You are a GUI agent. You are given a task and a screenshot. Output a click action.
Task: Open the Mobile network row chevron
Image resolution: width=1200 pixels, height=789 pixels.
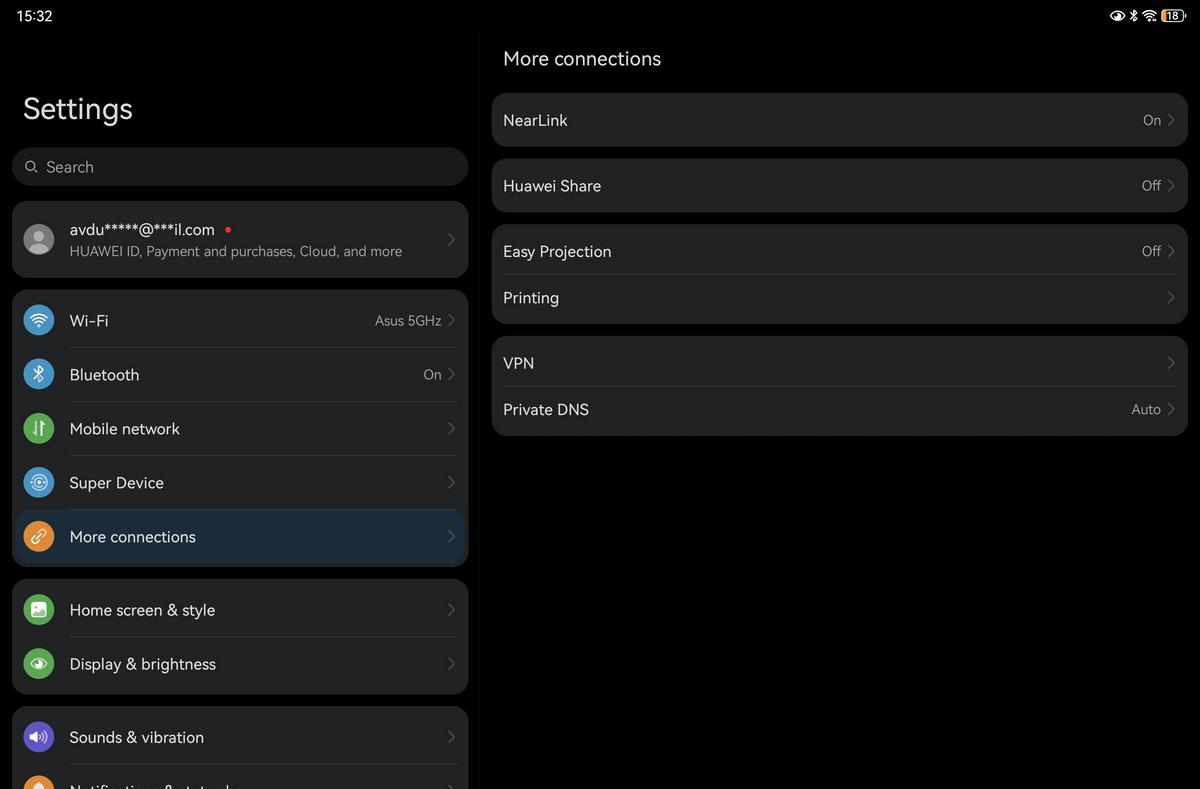451,429
